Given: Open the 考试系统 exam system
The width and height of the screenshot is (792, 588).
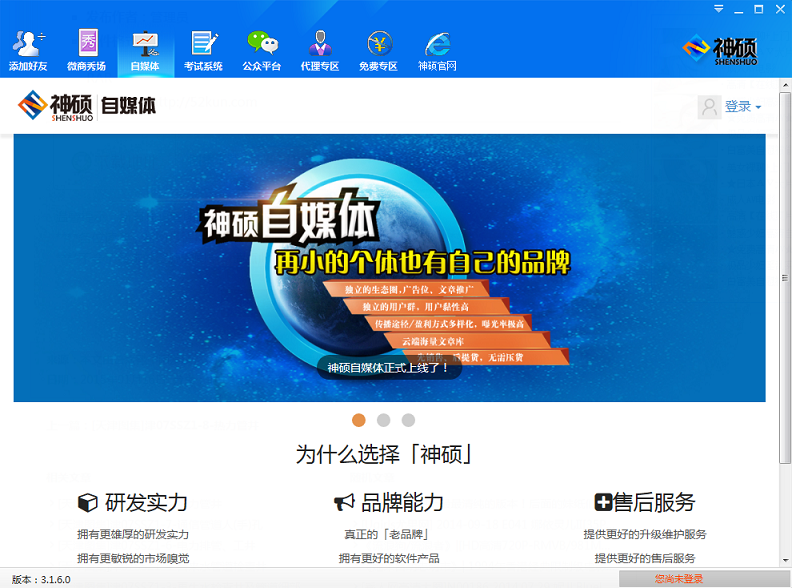Looking at the screenshot, I should (203, 50).
